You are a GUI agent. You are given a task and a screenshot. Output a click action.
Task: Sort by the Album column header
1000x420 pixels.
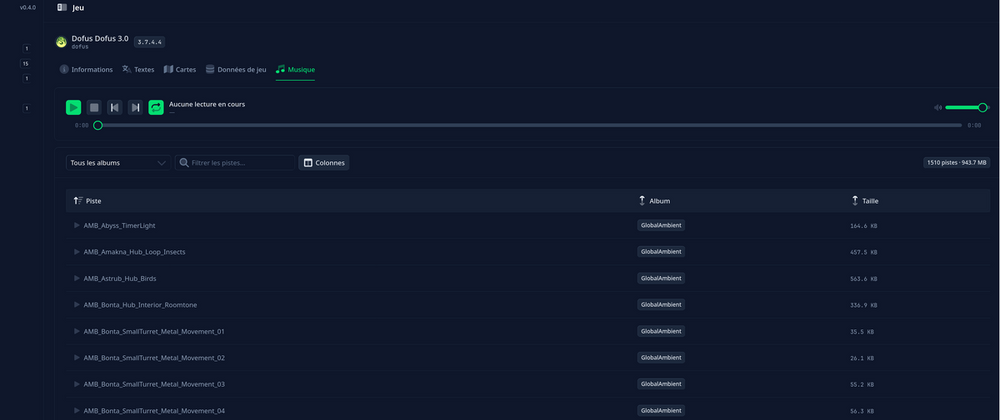point(654,201)
